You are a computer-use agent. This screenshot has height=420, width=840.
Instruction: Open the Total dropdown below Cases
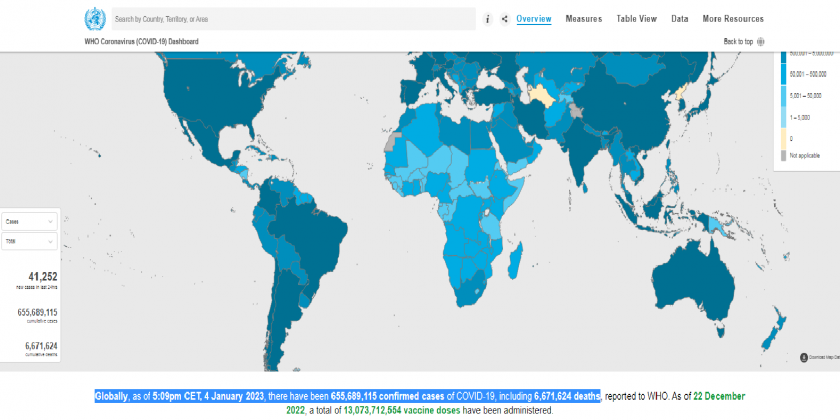click(29, 241)
